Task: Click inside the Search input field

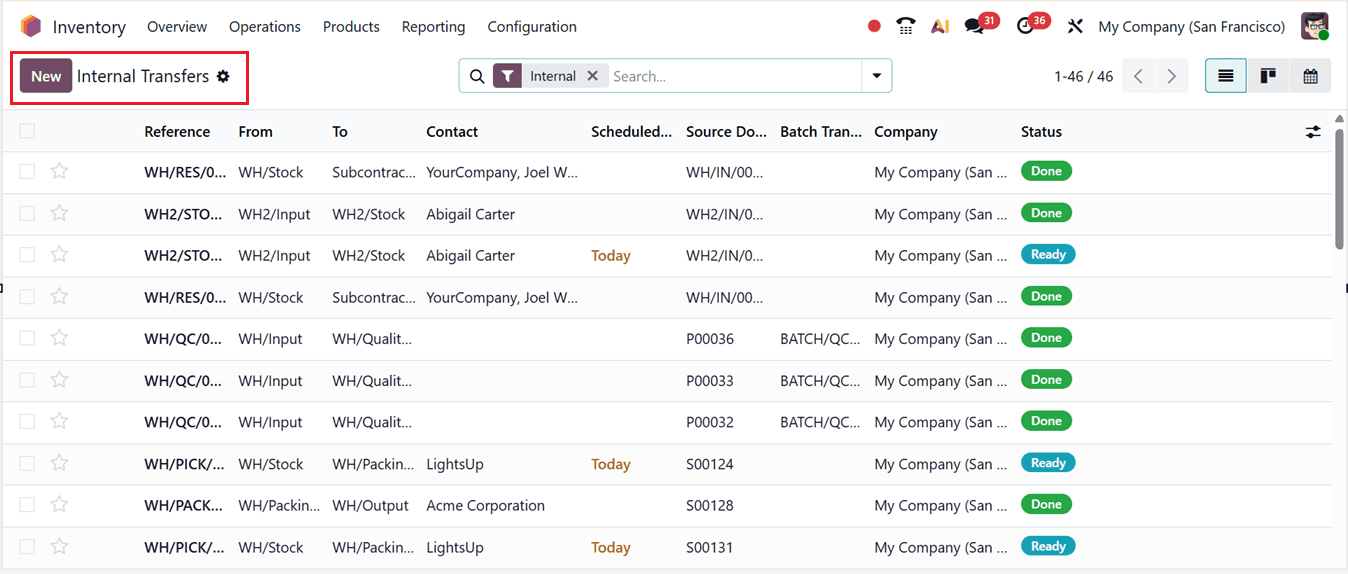Action: pyautogui.click(x=735, y=76)
